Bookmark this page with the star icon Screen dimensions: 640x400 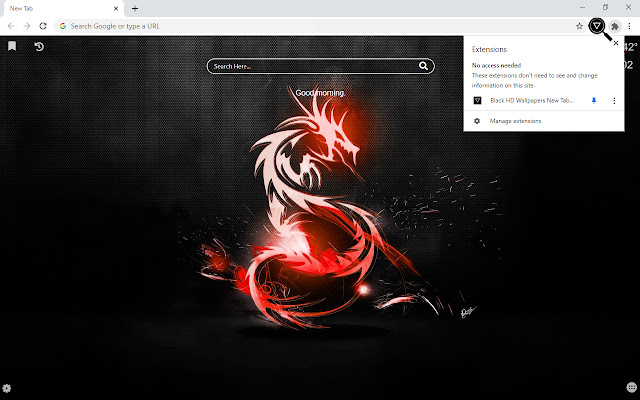(x=579, y=26)
